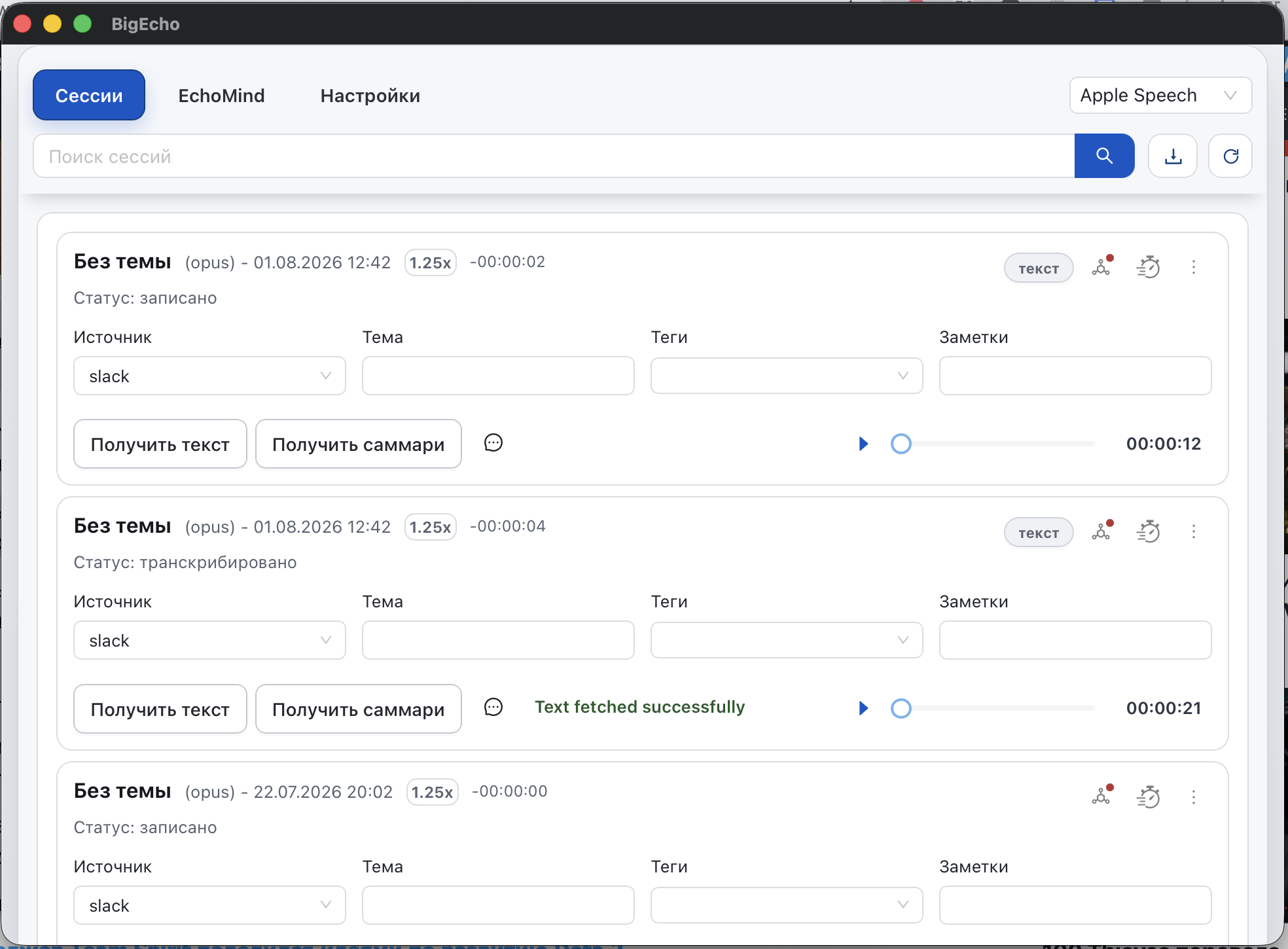Image resolution: width=1288 pixels, height=949 pixels.
Task: Open graph icon on 22.07.2026 session
Action: pos(1102,796)
